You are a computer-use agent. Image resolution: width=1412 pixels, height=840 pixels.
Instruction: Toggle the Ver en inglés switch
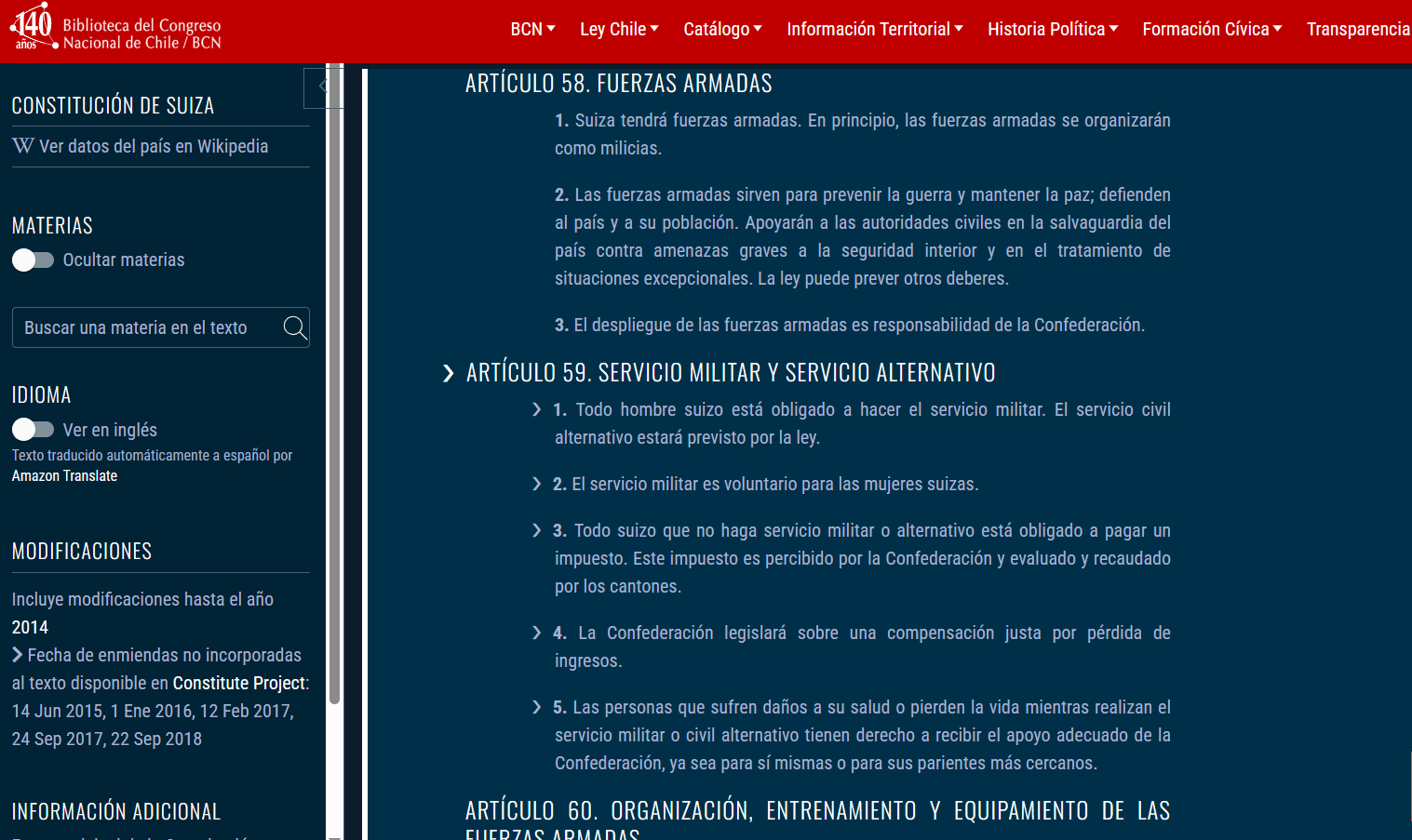33,429
